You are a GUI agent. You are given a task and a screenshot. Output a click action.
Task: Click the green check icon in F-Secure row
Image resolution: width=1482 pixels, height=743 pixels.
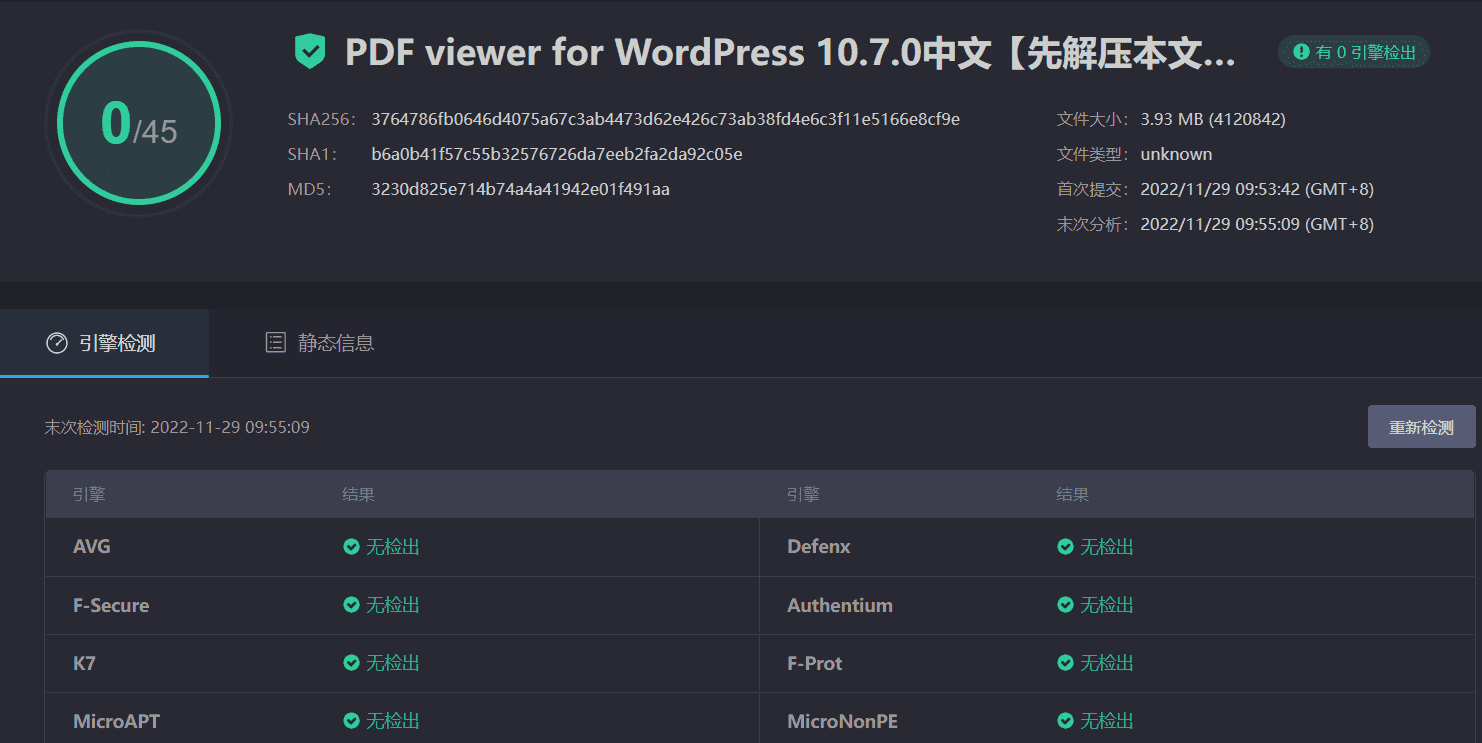point(351,605)
